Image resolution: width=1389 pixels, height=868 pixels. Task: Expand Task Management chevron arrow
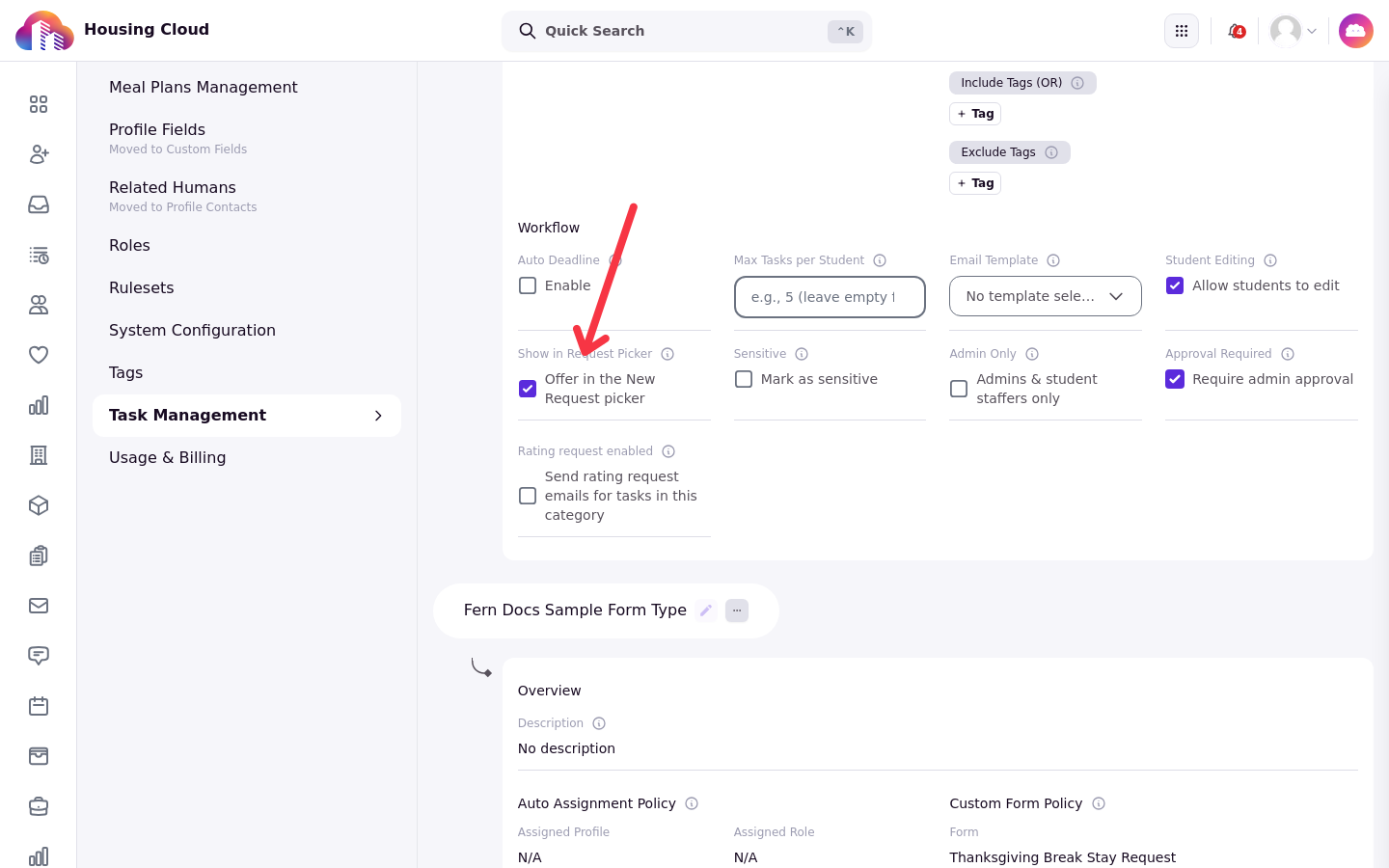378,416
